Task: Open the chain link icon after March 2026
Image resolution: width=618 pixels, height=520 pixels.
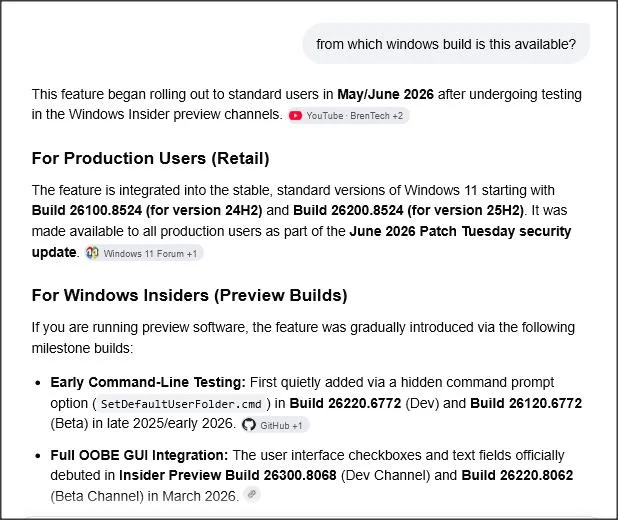Action: [x=252, y=494]
